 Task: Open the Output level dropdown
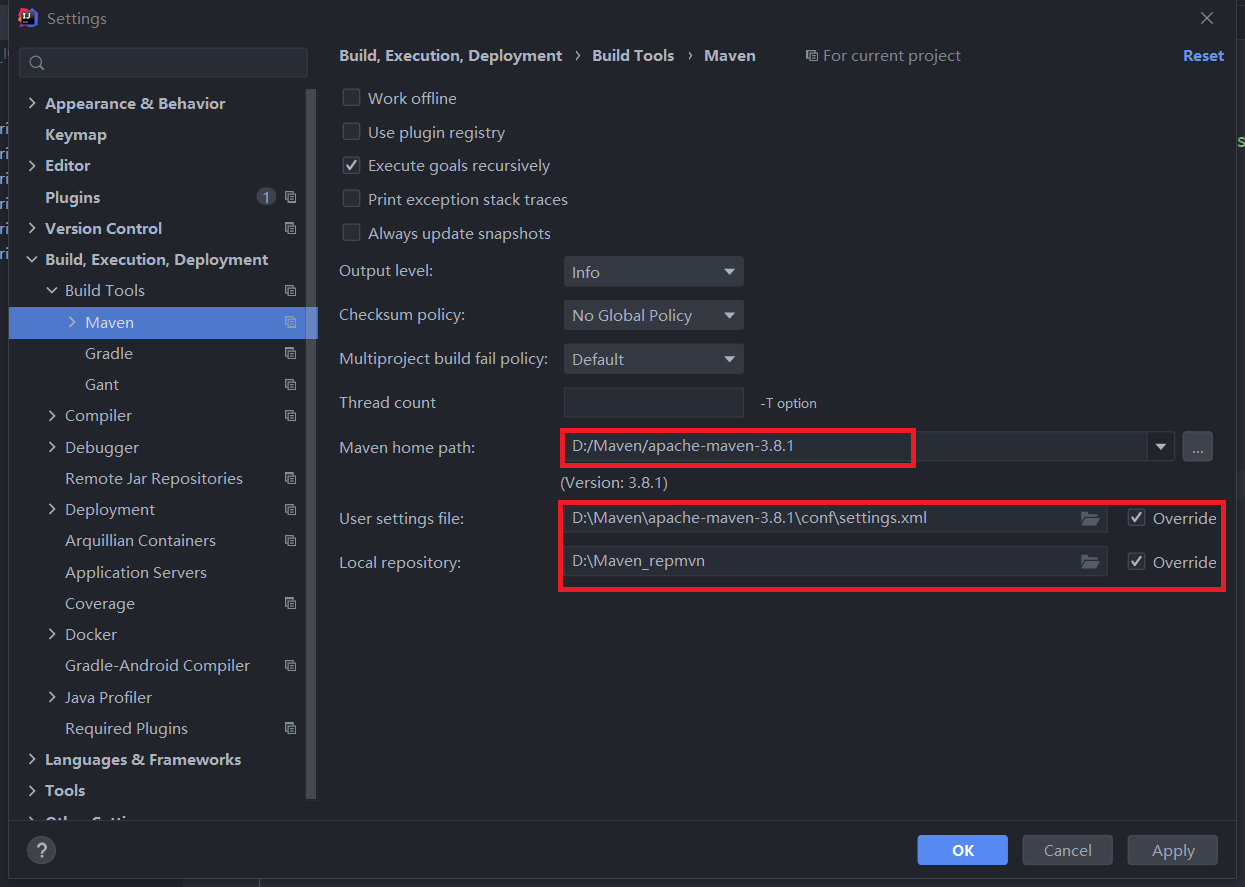pos(654,272)
